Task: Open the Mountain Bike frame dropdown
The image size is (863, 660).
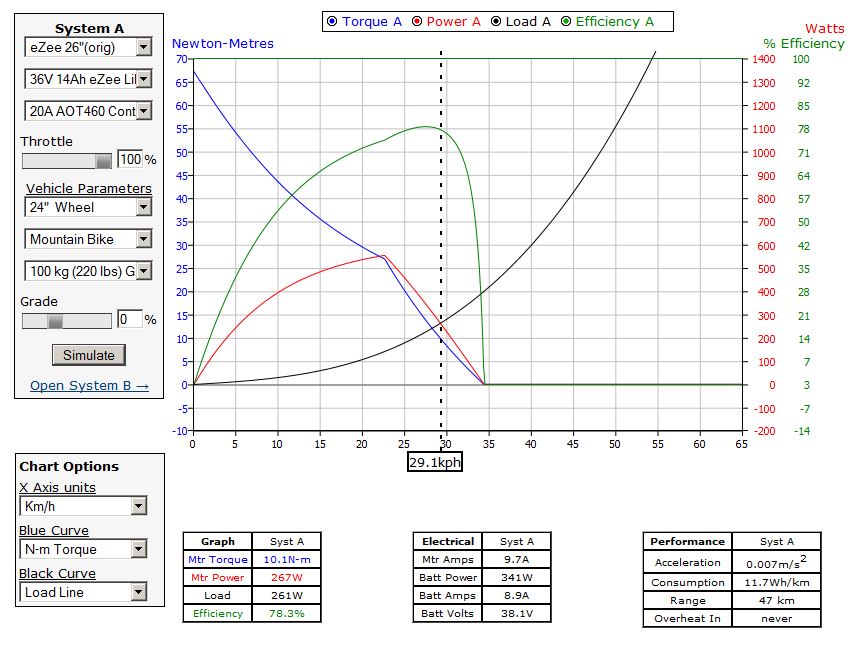Action: click(88, 239)
